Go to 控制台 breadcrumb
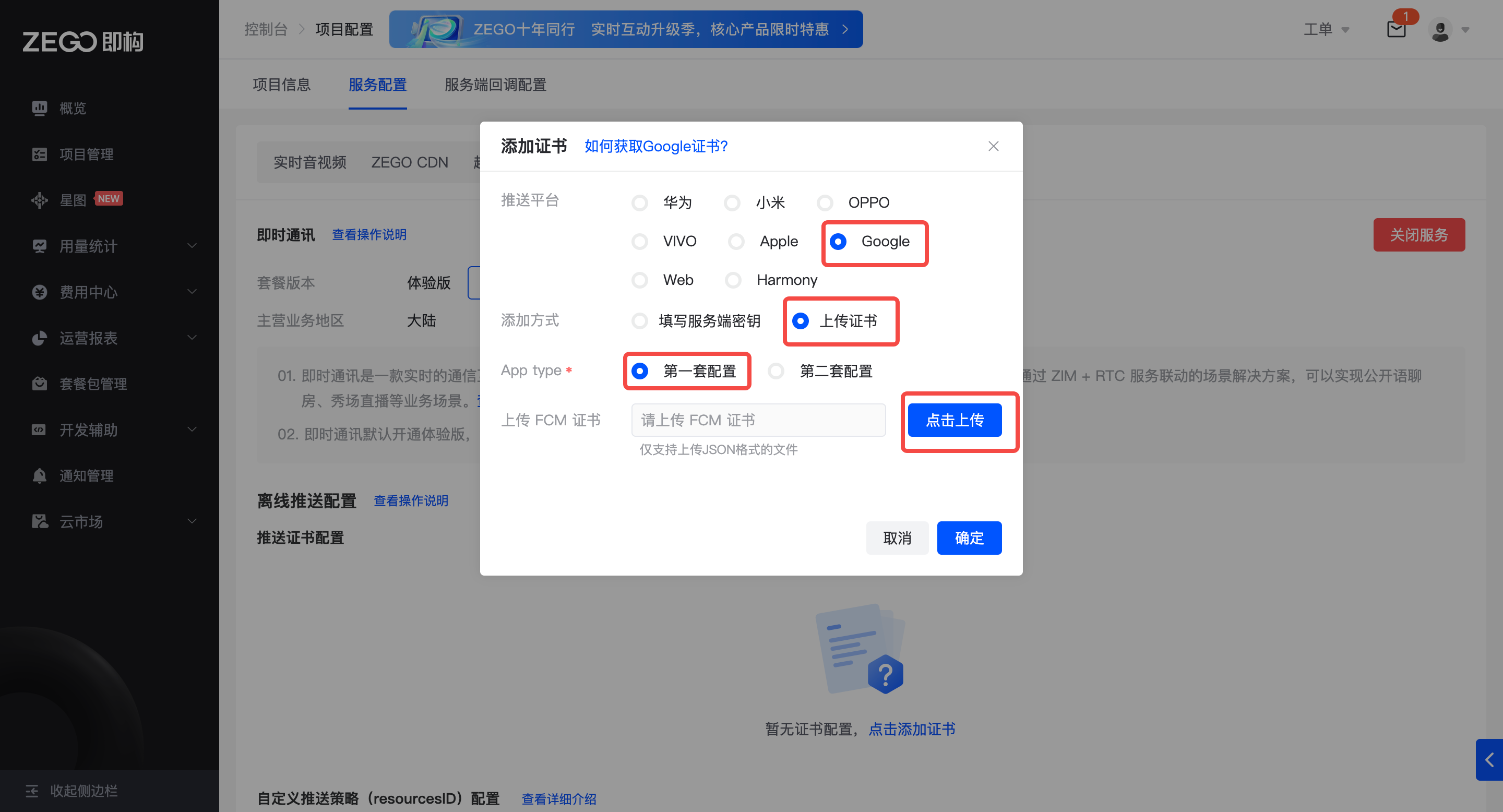 point(266,29)
